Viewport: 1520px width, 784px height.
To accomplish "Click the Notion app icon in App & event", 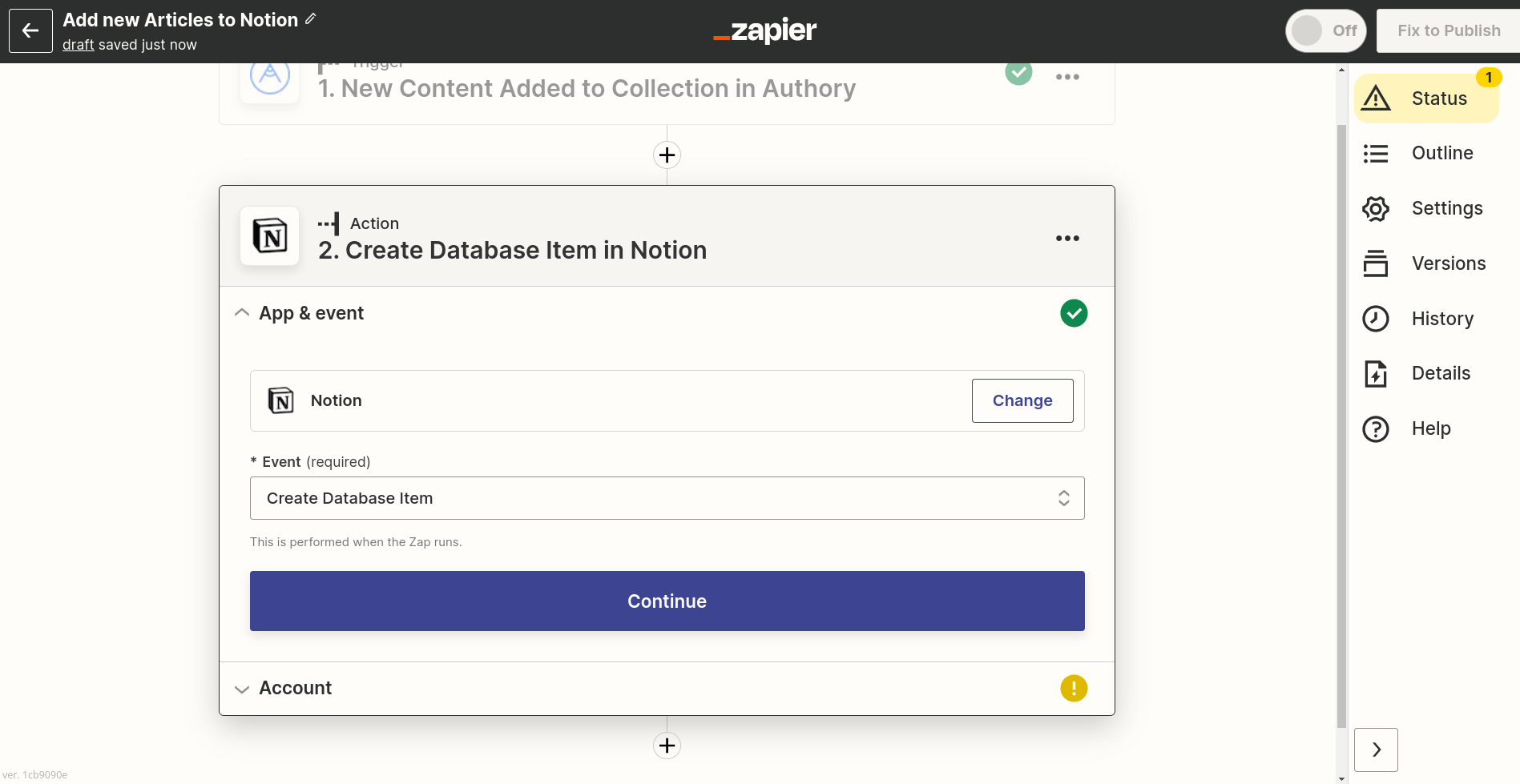I will 280,400.
